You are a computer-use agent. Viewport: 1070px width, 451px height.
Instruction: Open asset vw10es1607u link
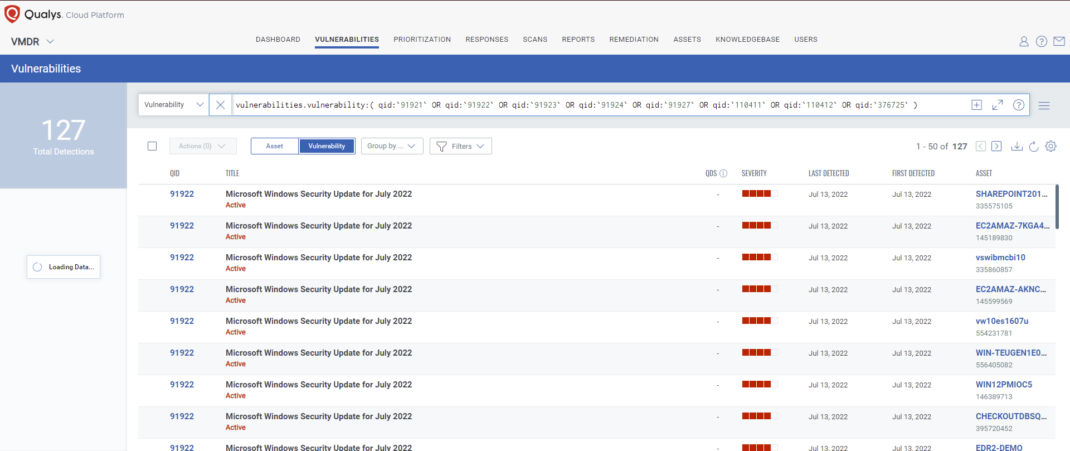tap(1002, 321)
